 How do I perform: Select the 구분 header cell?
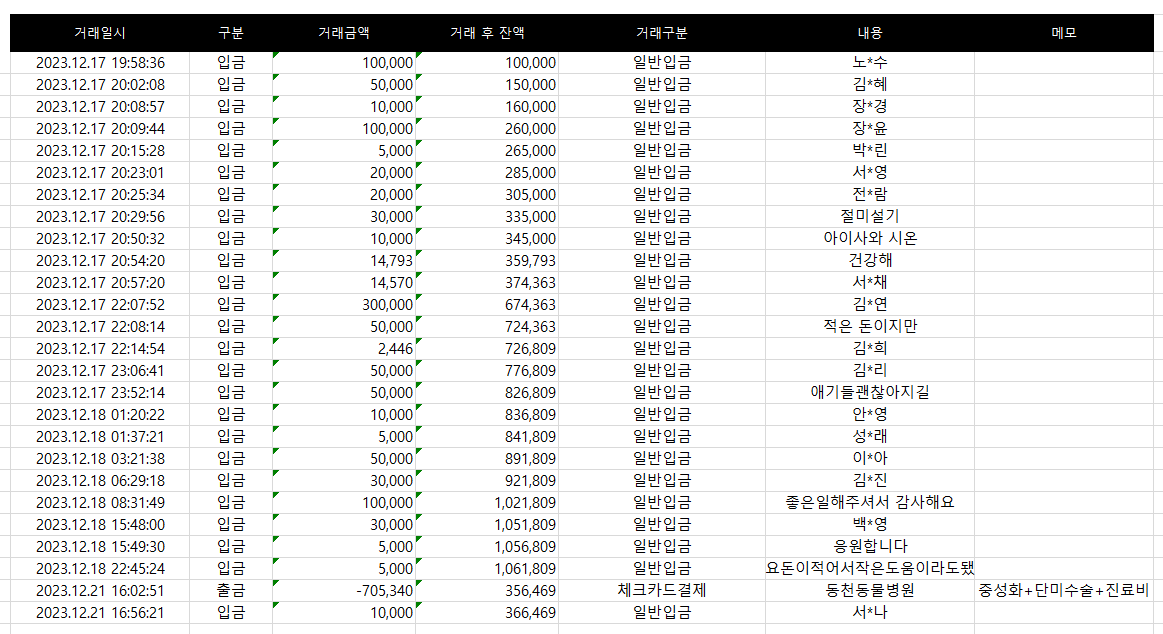(231, 33)
